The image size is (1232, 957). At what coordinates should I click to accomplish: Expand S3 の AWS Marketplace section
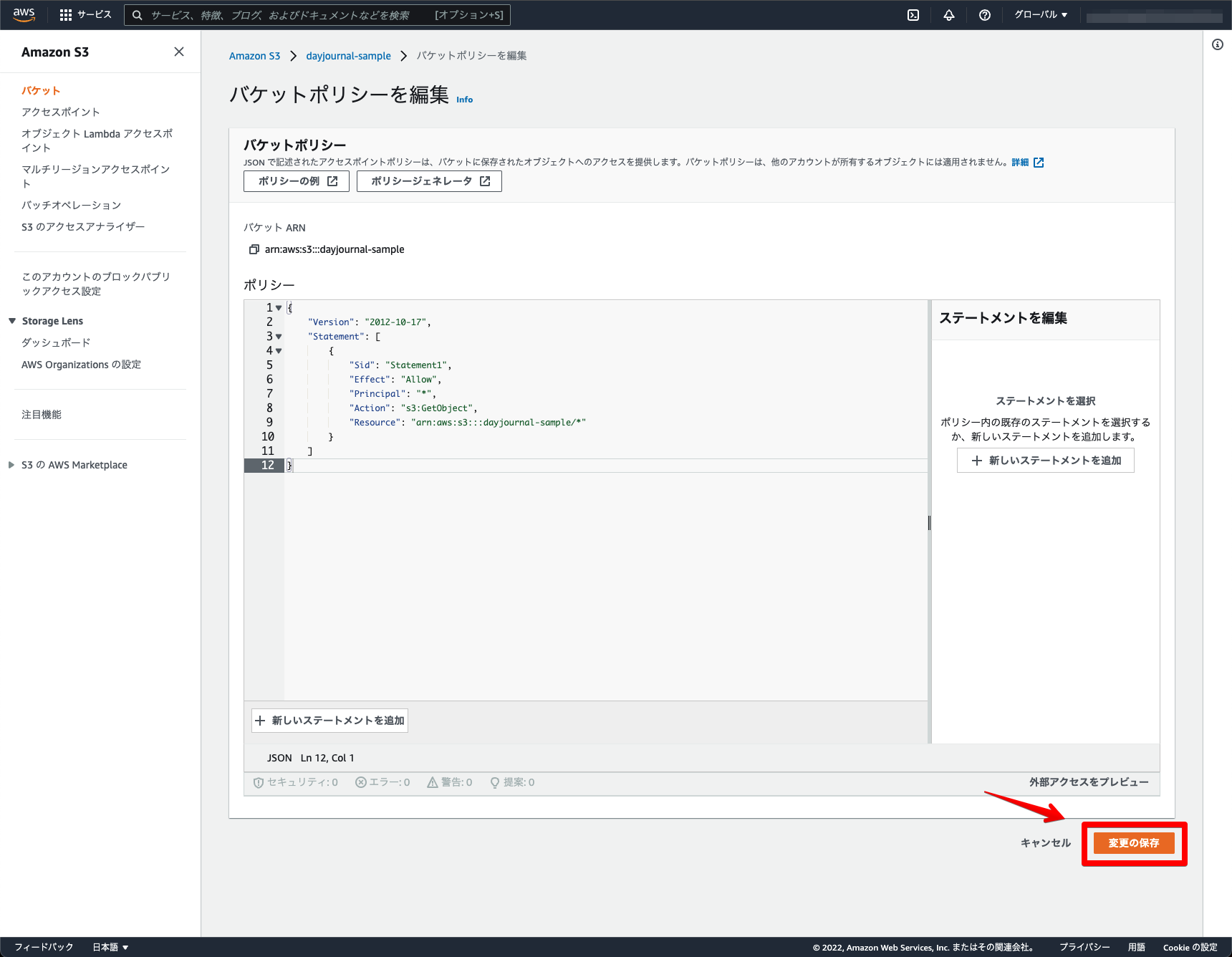[11, 465]
